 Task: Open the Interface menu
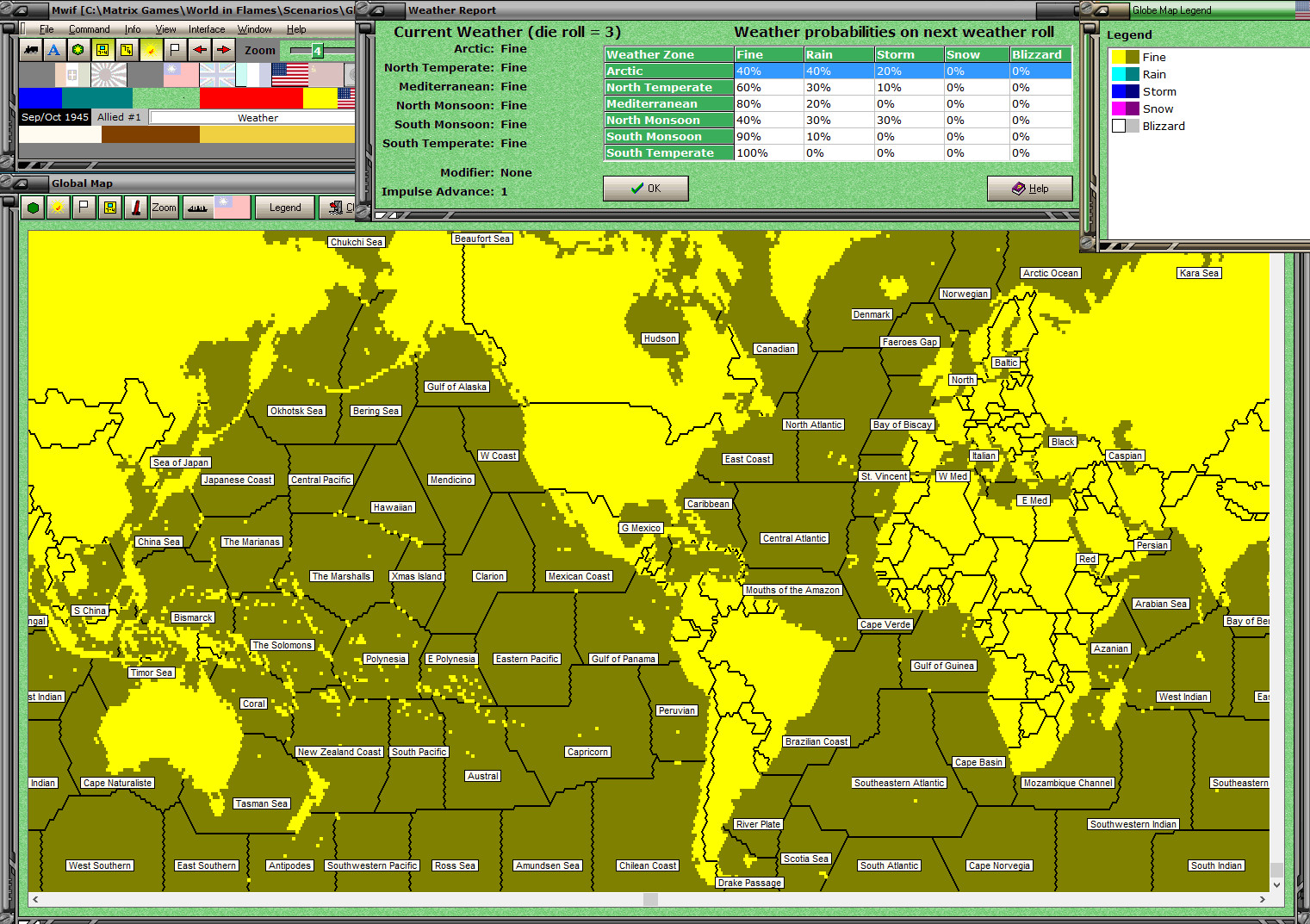coord(207,29)
